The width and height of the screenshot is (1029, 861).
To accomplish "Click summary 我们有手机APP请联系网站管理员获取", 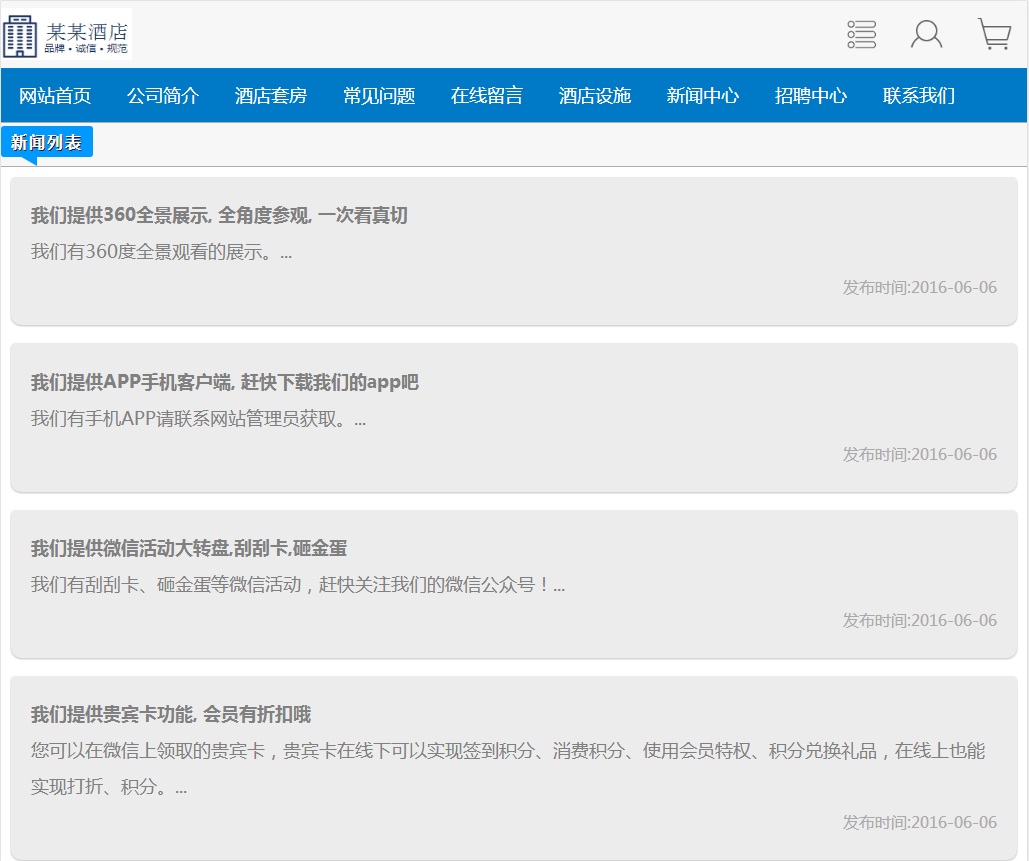I will [198, 419].
